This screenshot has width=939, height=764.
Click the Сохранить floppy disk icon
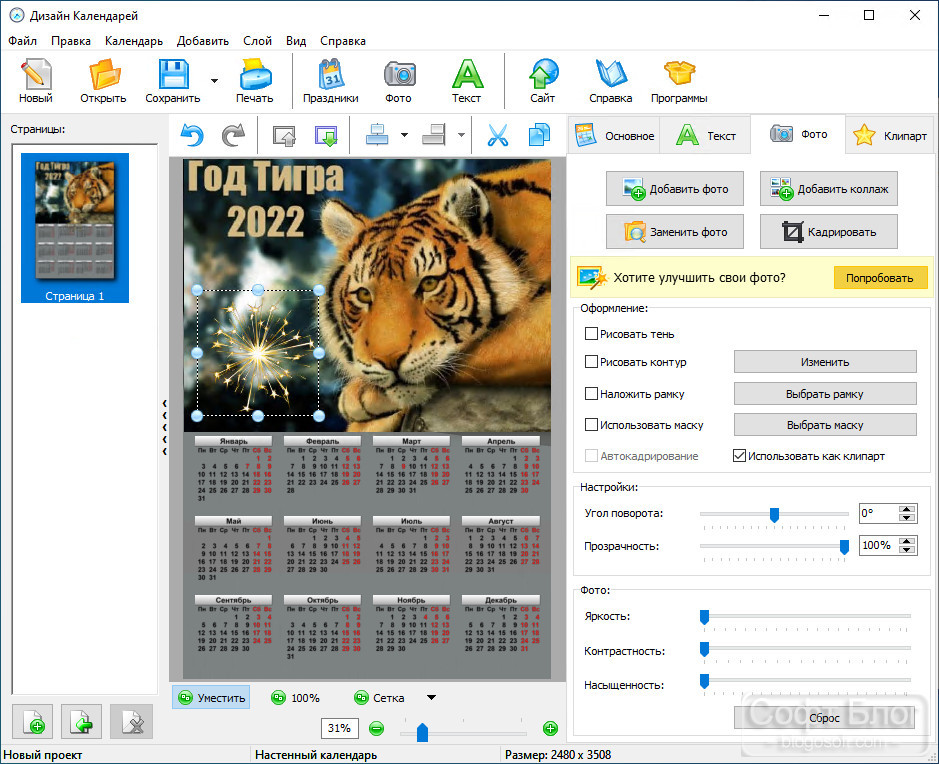tap(174, 81)
